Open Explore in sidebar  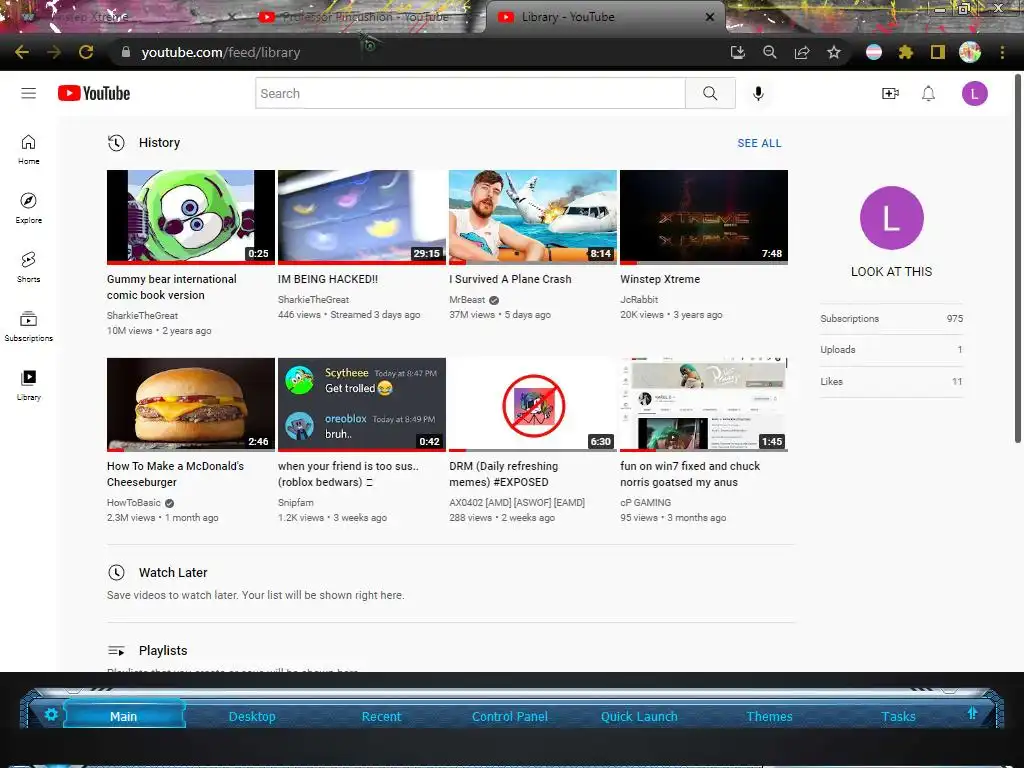pyautogui.click(x=29, y=208)
